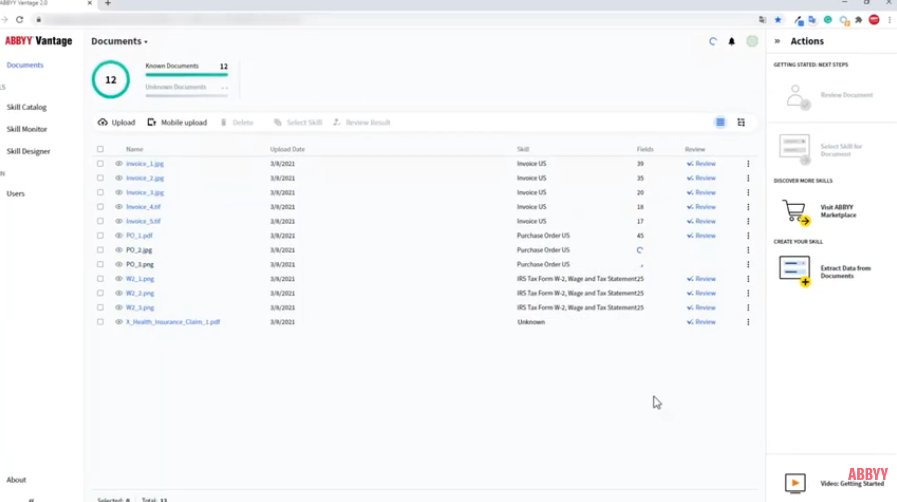Image resolution: width=897 pixels, height=502 pixels.
Task: Click the circular total documents counter
Action: [x=110, y=79]
